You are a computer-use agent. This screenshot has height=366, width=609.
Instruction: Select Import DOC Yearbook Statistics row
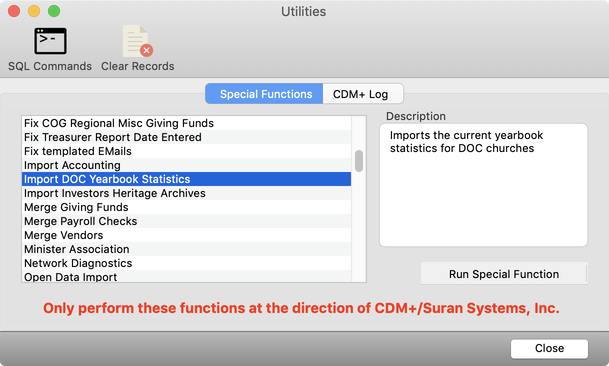pos(186,179)
